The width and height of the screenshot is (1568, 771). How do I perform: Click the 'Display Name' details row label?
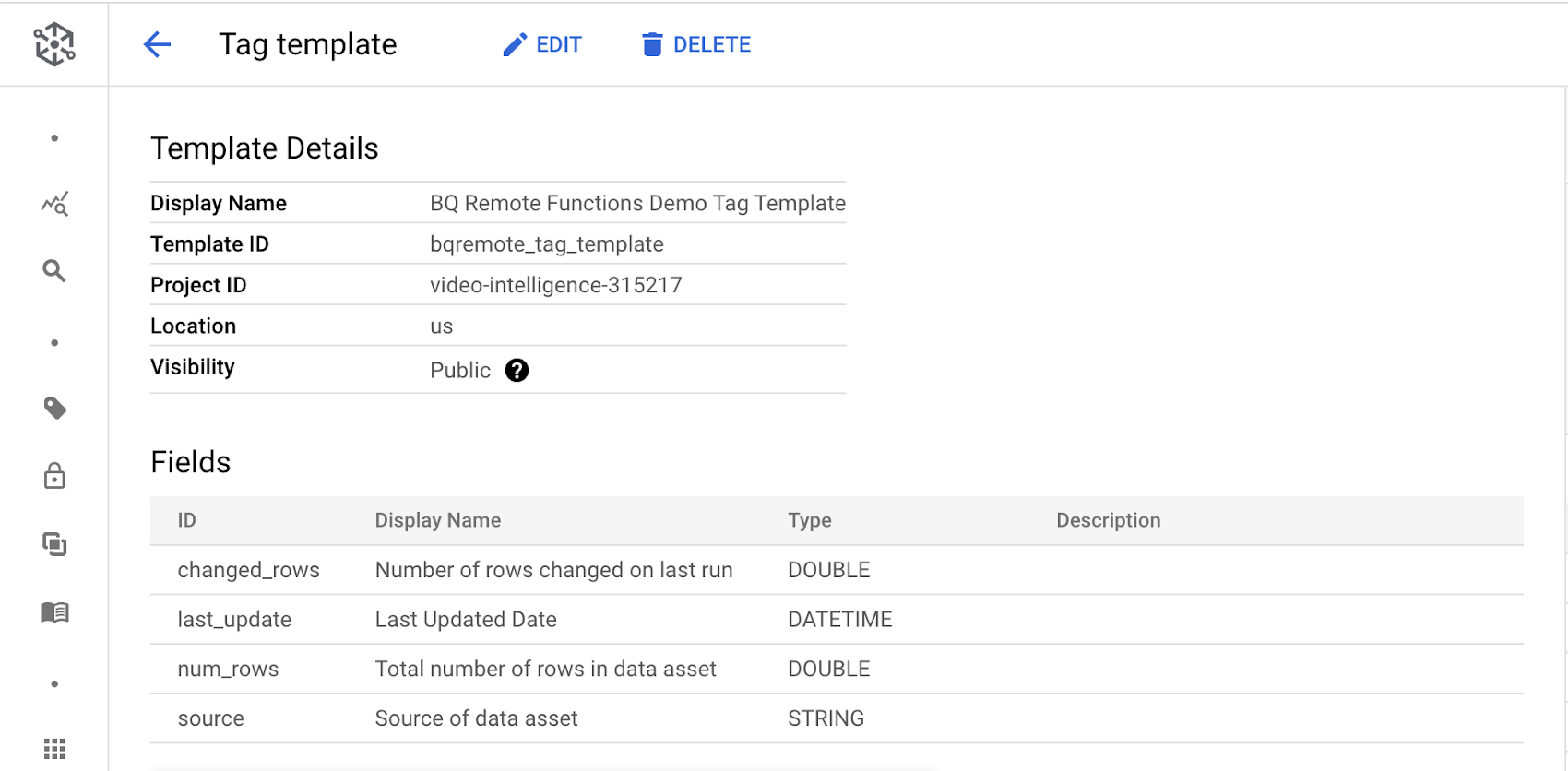click(219, 203)
